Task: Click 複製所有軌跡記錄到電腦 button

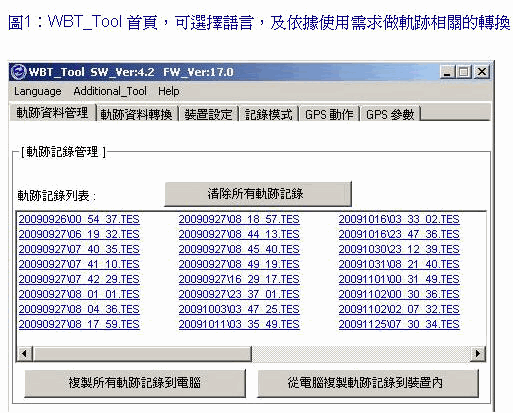Action: 135,383
